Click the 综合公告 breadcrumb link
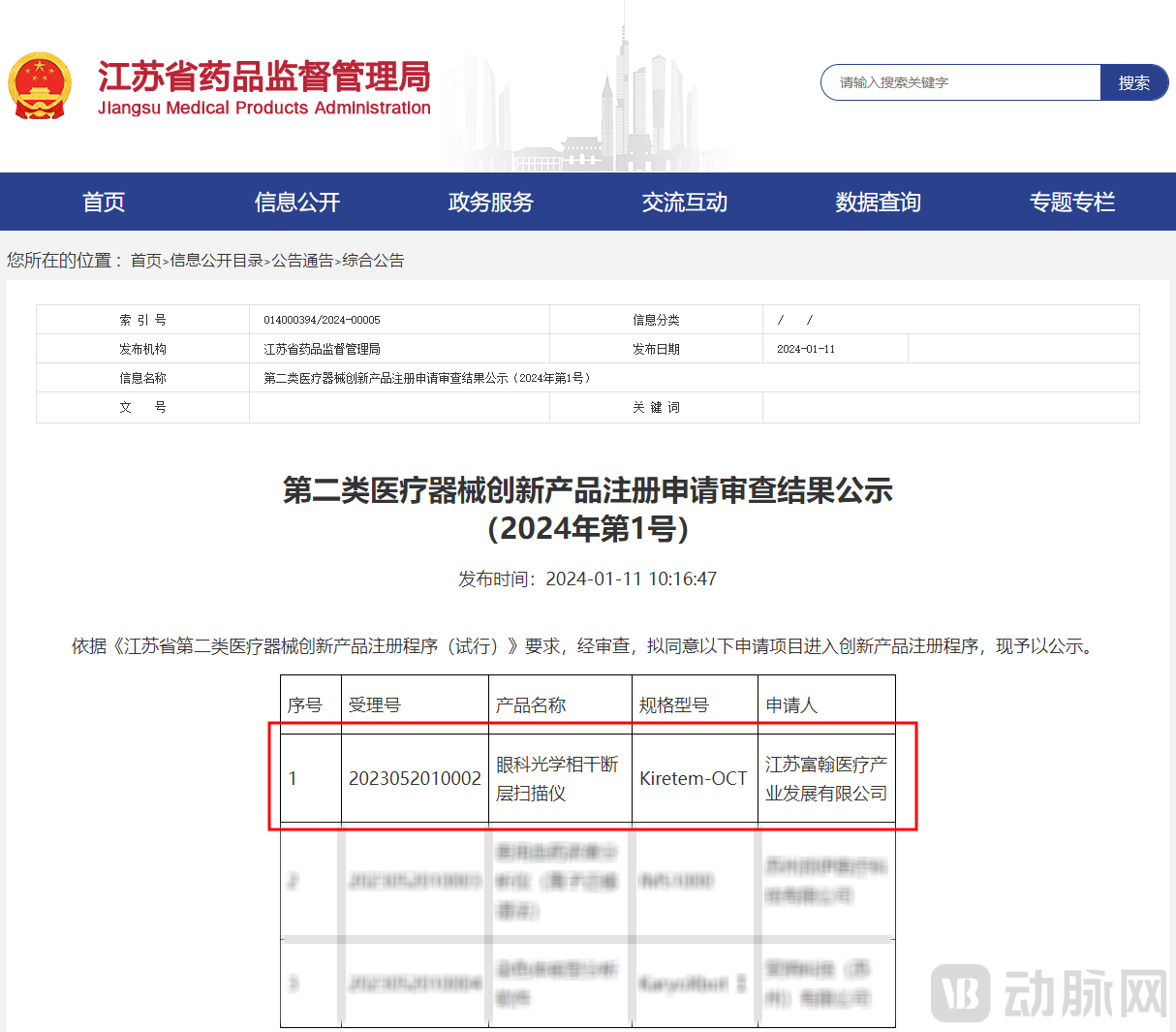The height and width of the screenshot is (1032, 1176). pyautogui.click(x=373, y=260)
